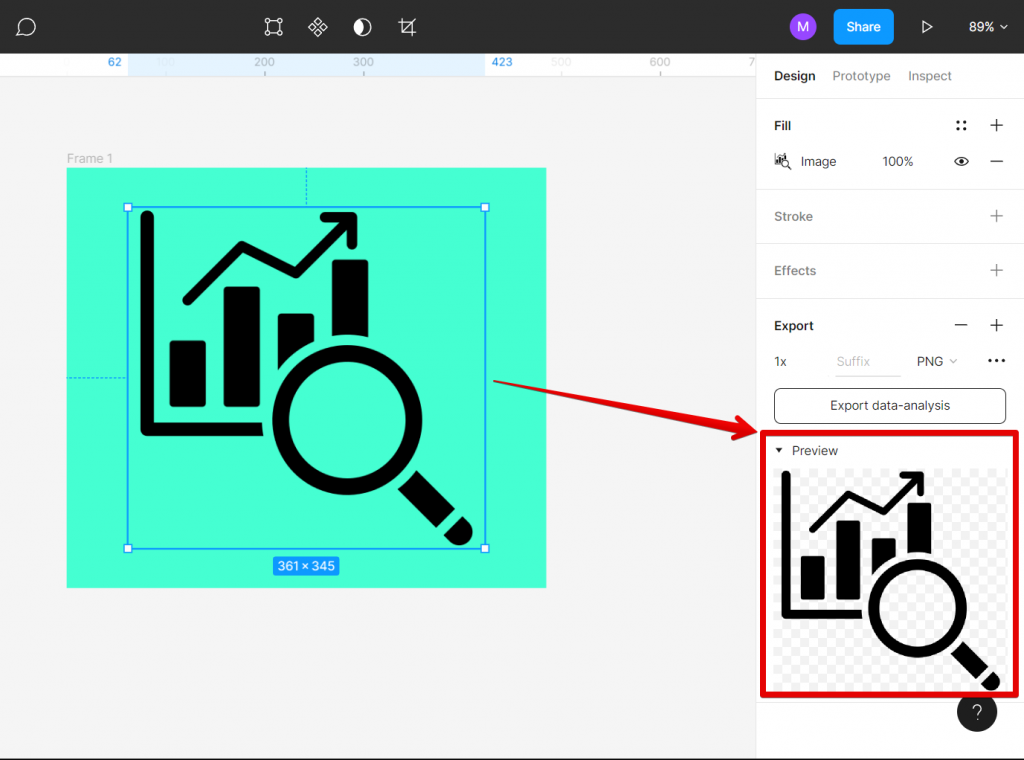Viewport: 1024px width, 760px height.
Task: Click the Export data-analysis button
Action: pyautogui.click(x=889, y=406)
